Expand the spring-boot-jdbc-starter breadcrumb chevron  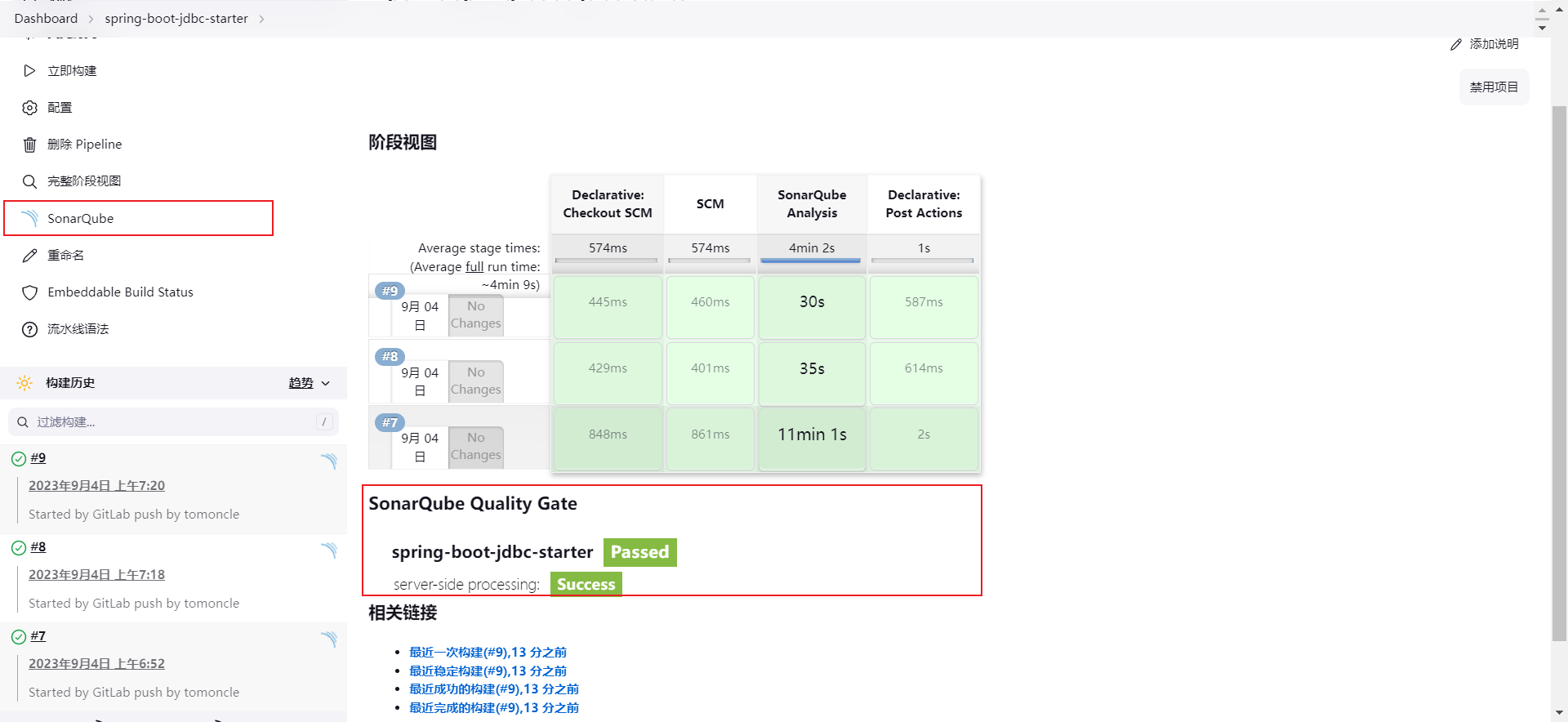pos(261,19)
